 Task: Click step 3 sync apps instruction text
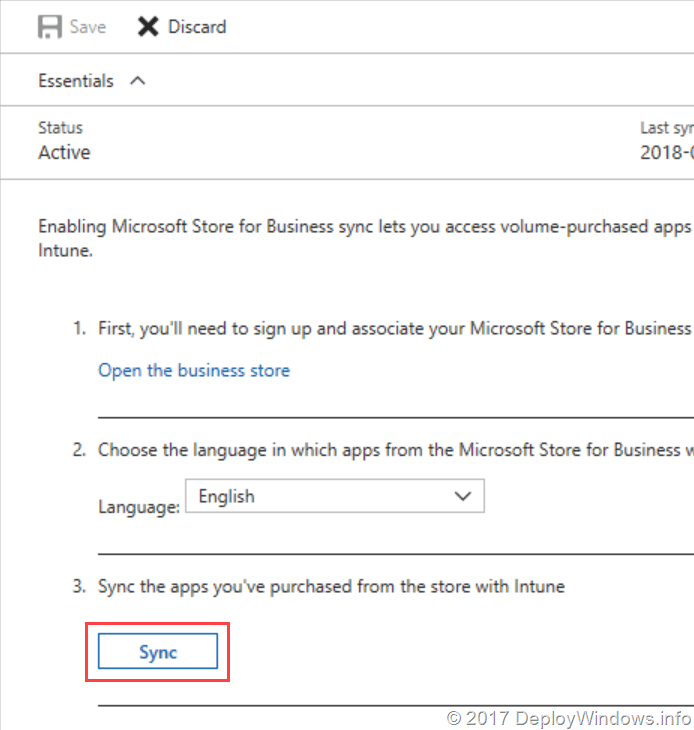click(x=330, y=586)
